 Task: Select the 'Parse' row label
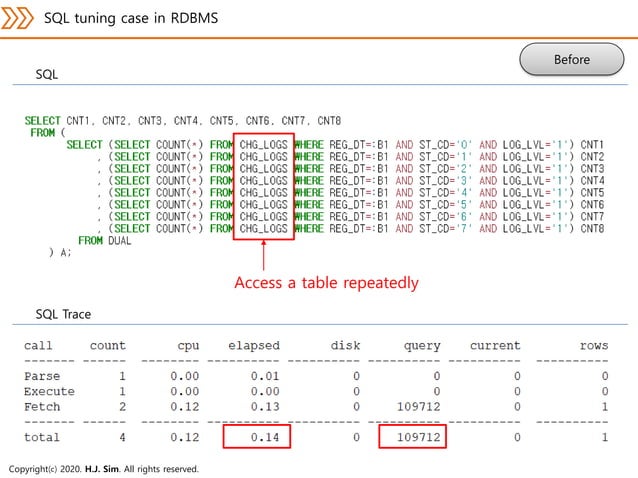pyautogui.click(x=42, y=376)
